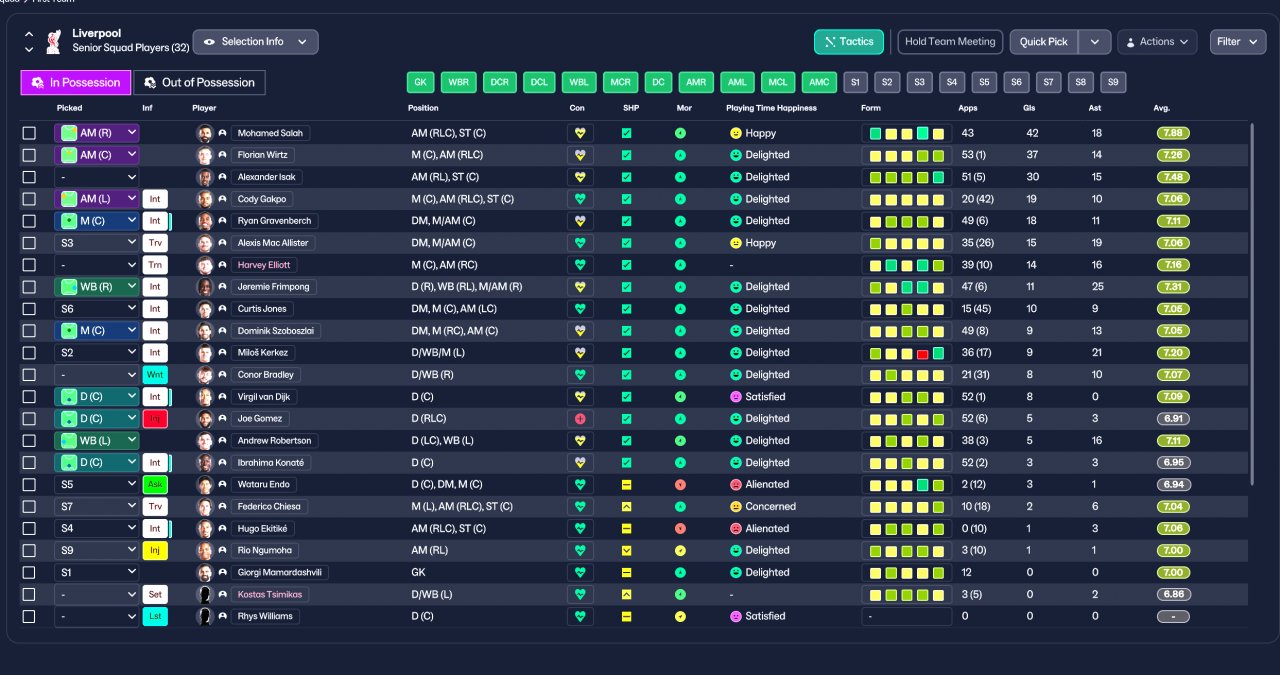
Task: Click the red Inj status badge for Joe Gomez
Action: (155, 419)
